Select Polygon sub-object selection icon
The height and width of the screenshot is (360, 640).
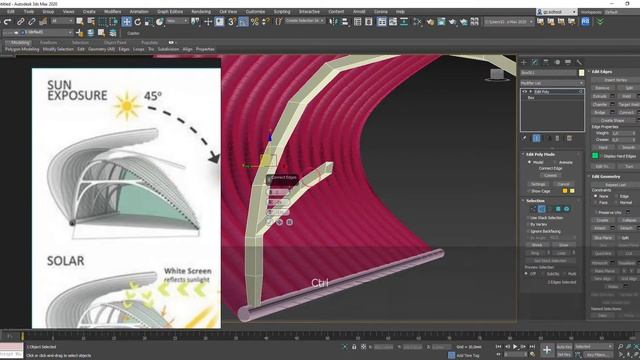click(558, 209)
